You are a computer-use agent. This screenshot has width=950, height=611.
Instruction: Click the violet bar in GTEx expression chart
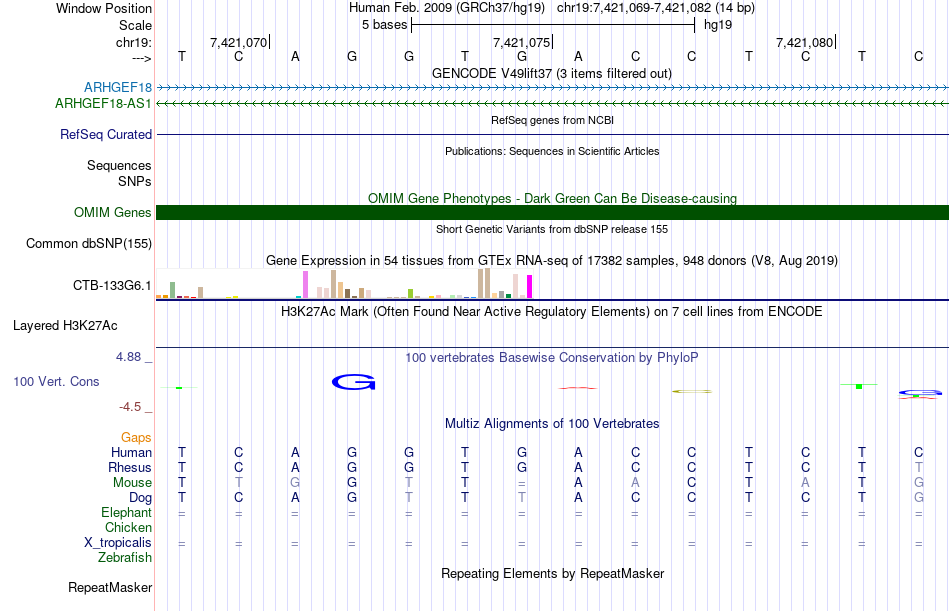point(306,285)
